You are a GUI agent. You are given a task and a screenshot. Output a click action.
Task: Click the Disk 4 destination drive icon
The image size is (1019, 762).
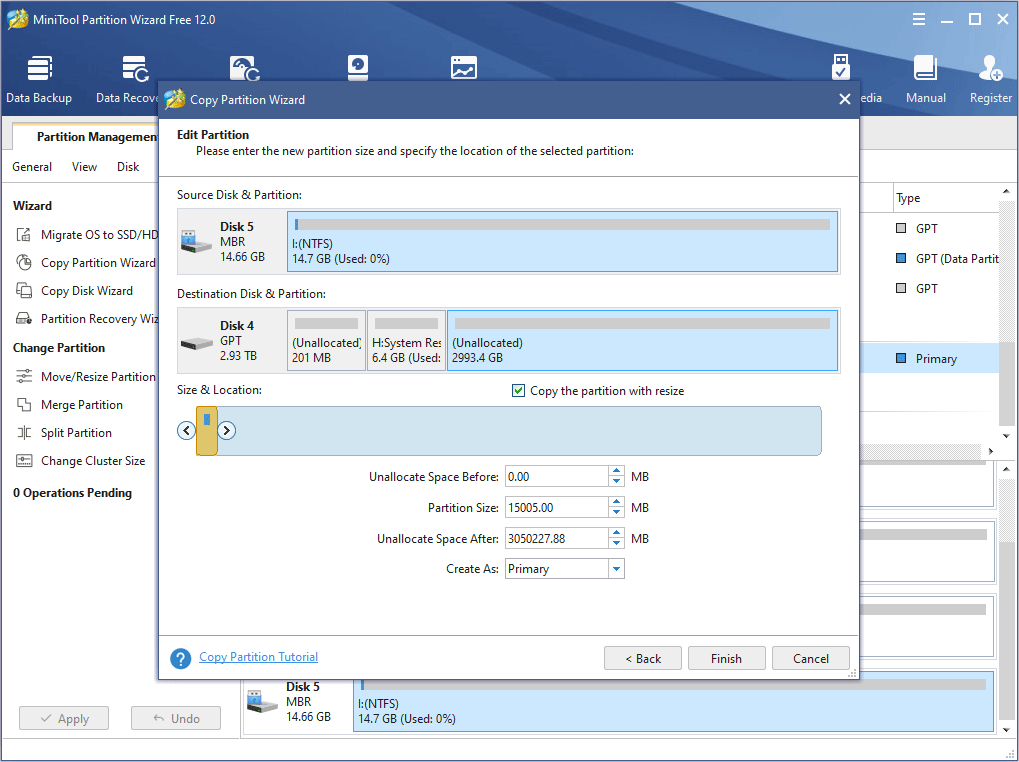coord(196,343)
